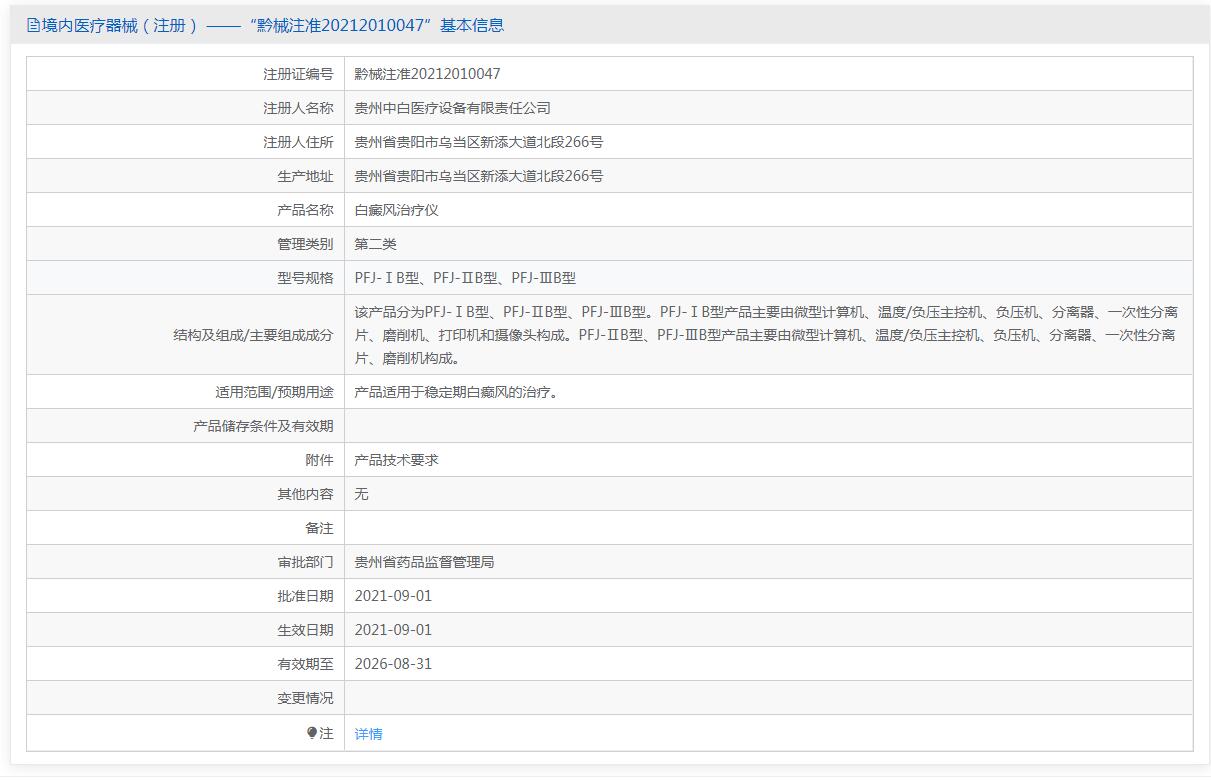Click the lightbulb icon beside 注
Image resolution: width=1211 pixels, height=780 pixels.
click(x=312, y=733)
